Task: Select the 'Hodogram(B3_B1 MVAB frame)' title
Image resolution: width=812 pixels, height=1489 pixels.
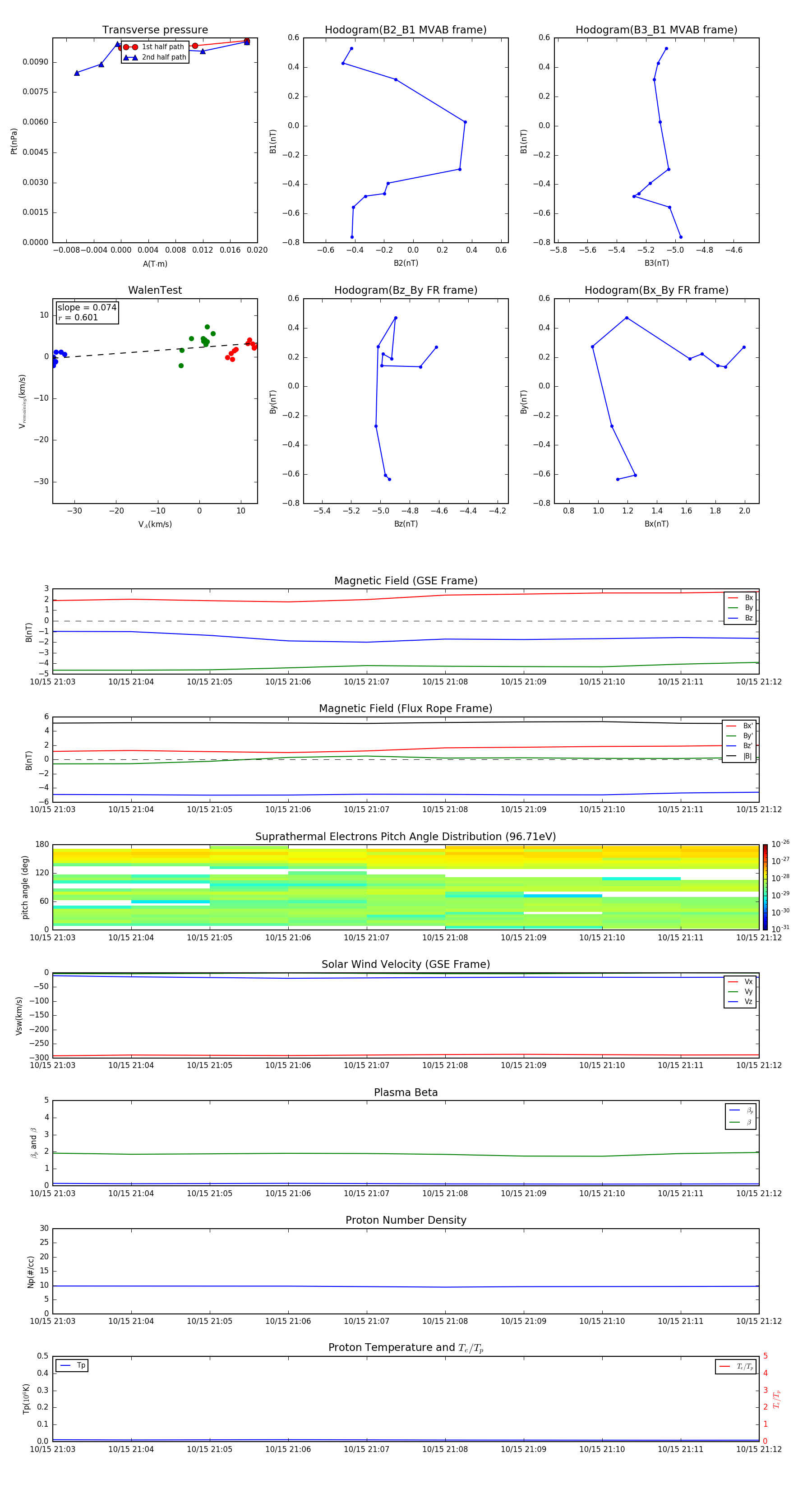Action: point(656,30)
